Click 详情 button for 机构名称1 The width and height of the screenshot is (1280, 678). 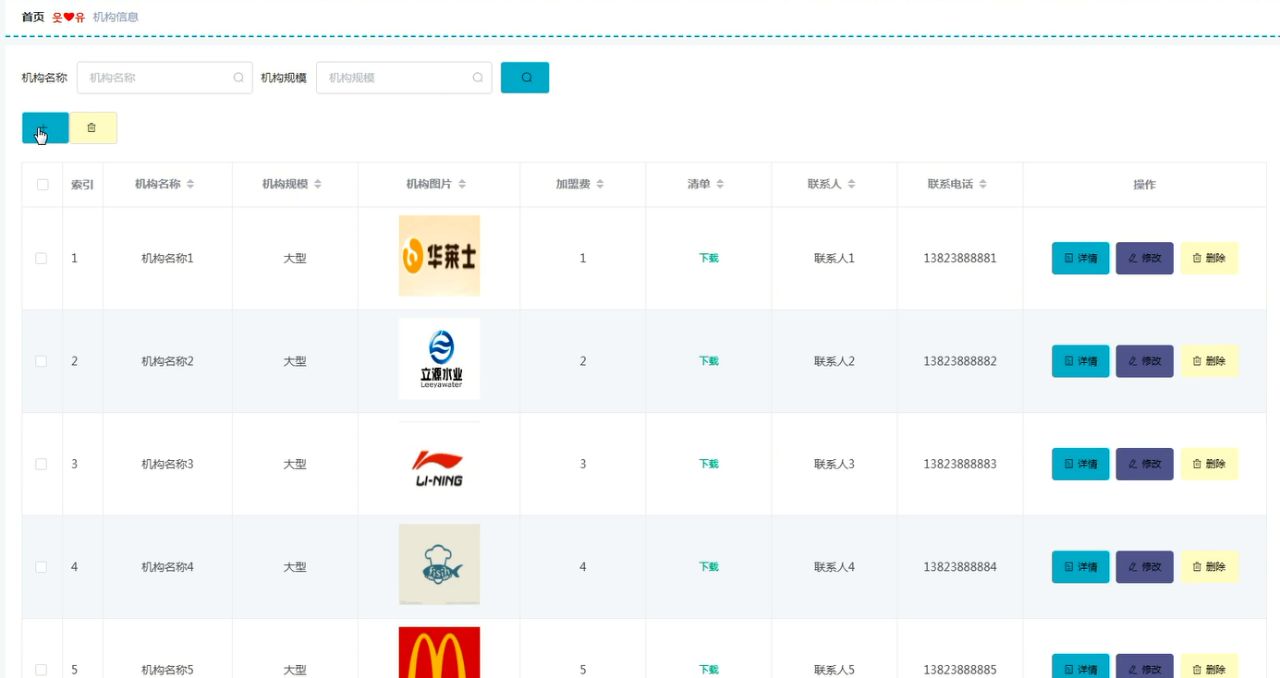tap(1081, 258)
